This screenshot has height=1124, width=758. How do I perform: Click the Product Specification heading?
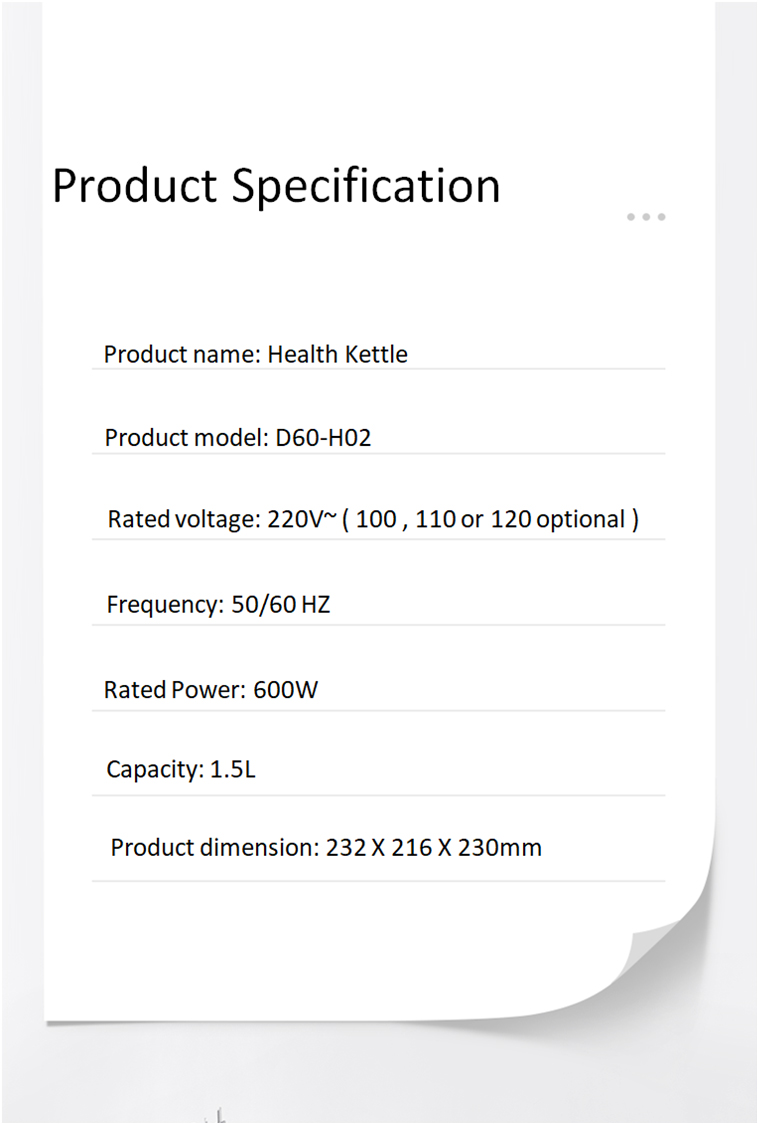click(276, 186)
